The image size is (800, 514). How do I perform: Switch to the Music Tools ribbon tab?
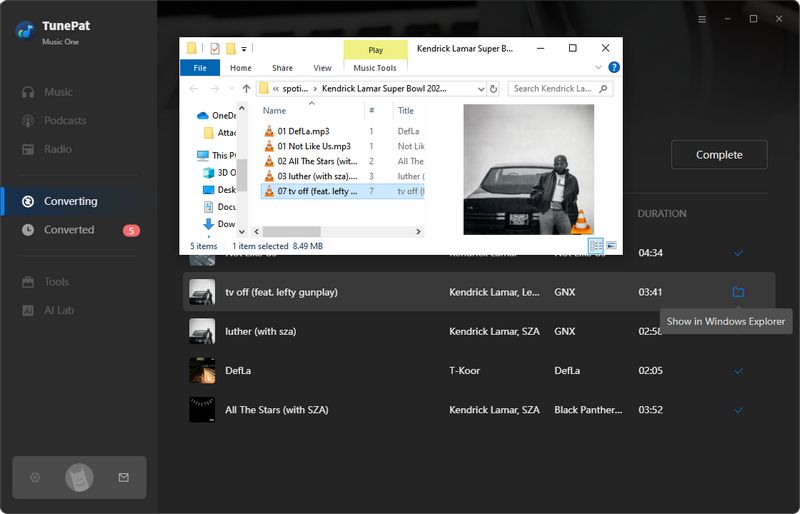tap(375, 68)
